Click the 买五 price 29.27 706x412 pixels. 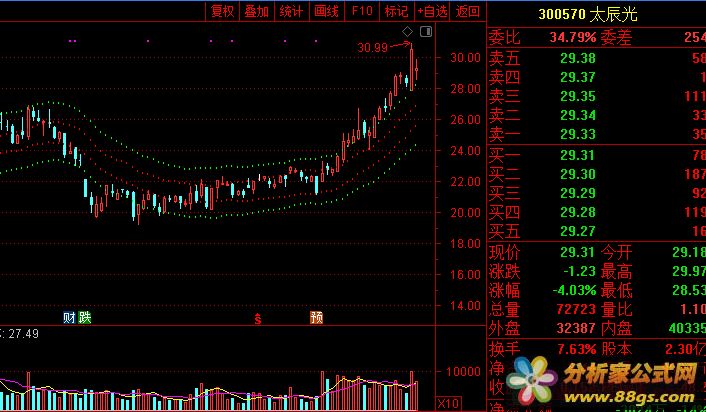pyautogui.click(x=578, y=231)
